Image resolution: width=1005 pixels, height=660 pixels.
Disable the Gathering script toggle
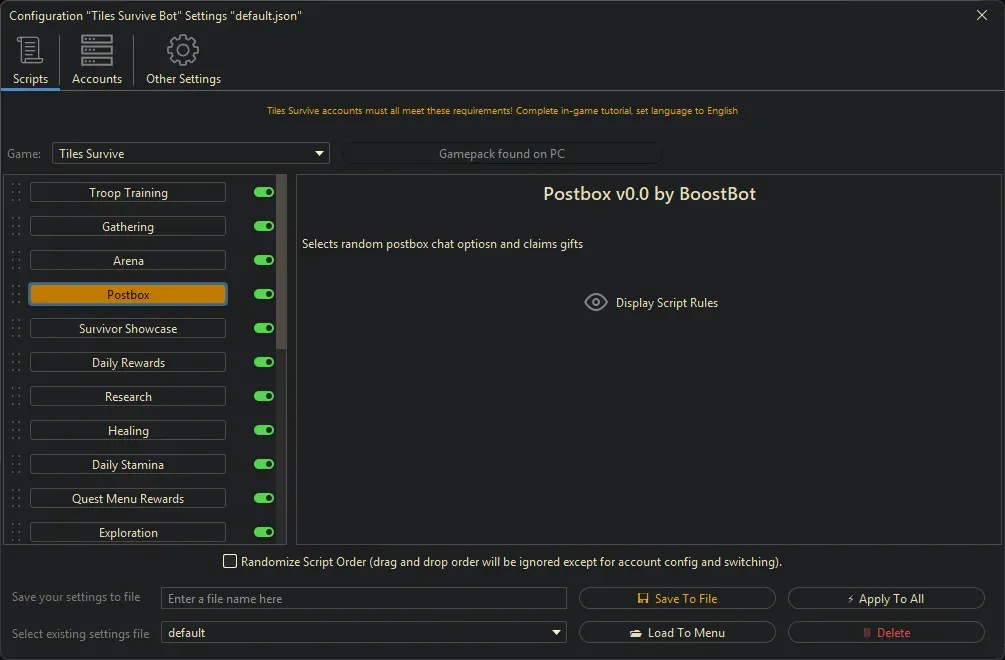coord(264,227)
